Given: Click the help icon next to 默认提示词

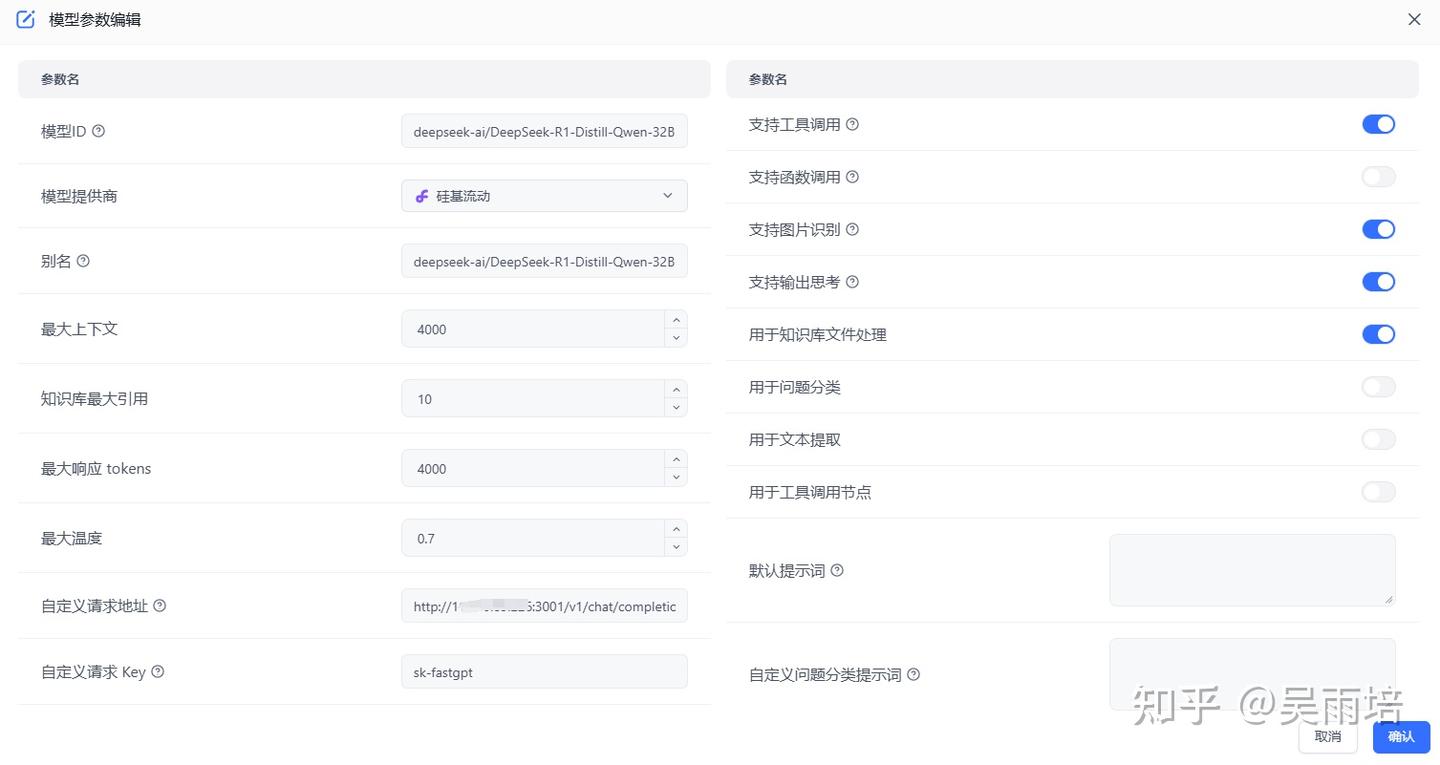Looking at the screenshot, I should click(837, 570).
